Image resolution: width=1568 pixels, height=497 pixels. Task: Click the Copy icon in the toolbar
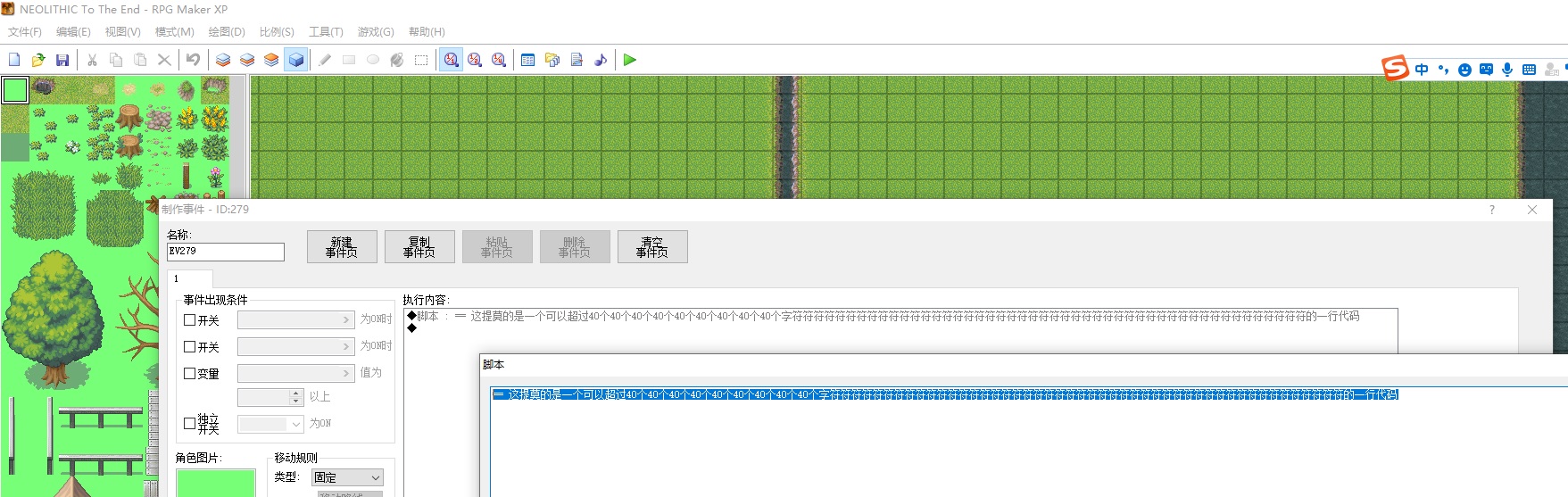pyautogui.click(x=116, y=60)
